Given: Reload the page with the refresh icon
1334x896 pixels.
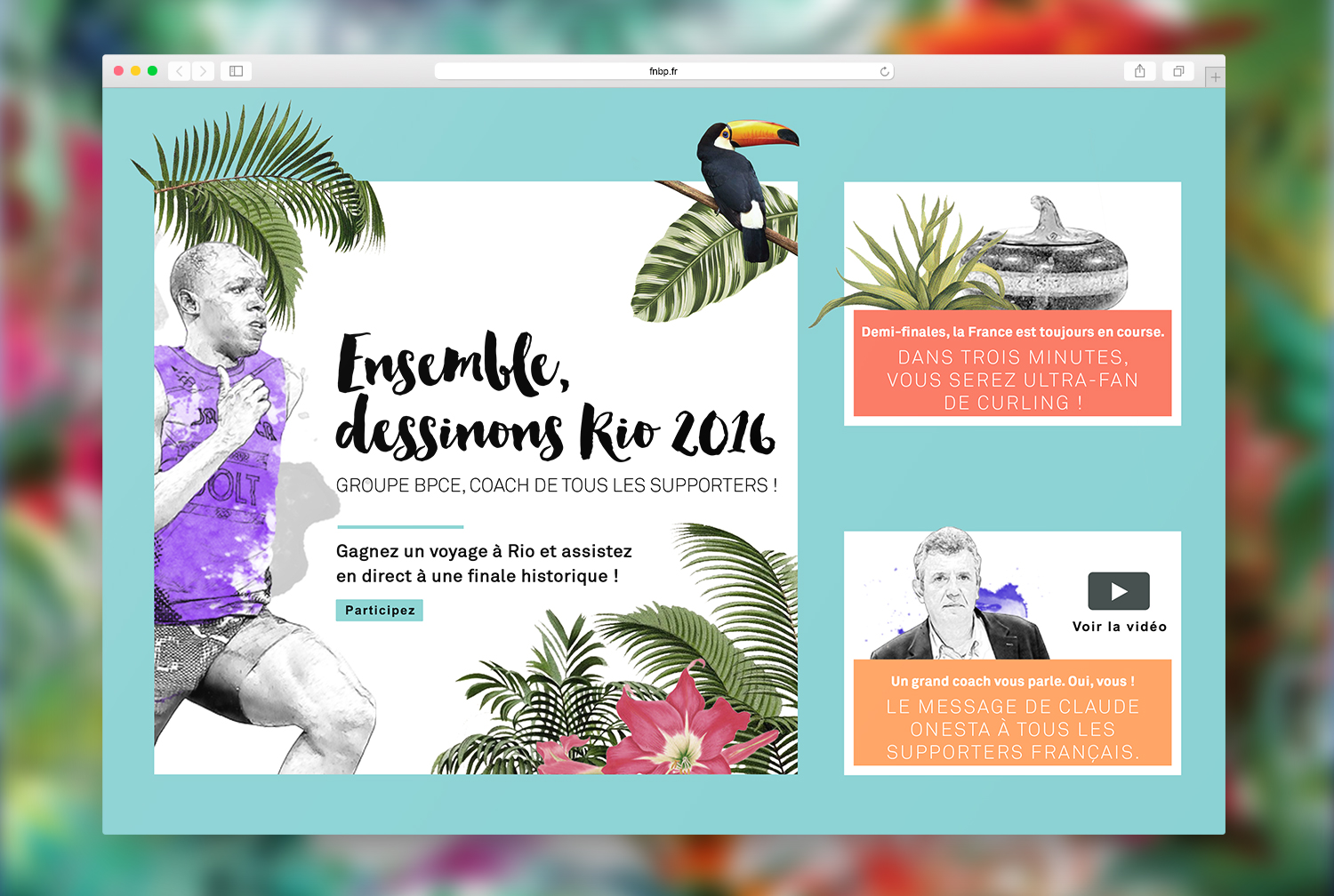Looking at the screenshot, I should (884, 72).
